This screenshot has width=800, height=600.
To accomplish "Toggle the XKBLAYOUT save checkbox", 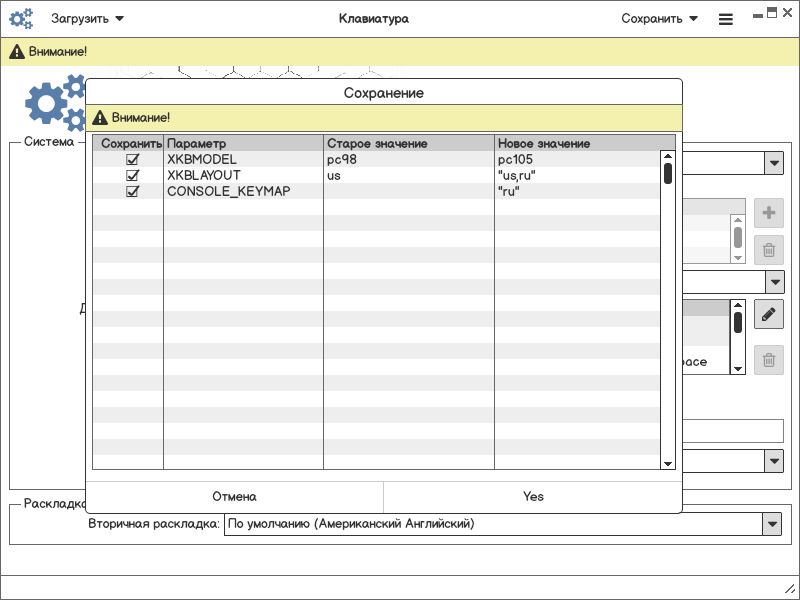I will 132,175.
